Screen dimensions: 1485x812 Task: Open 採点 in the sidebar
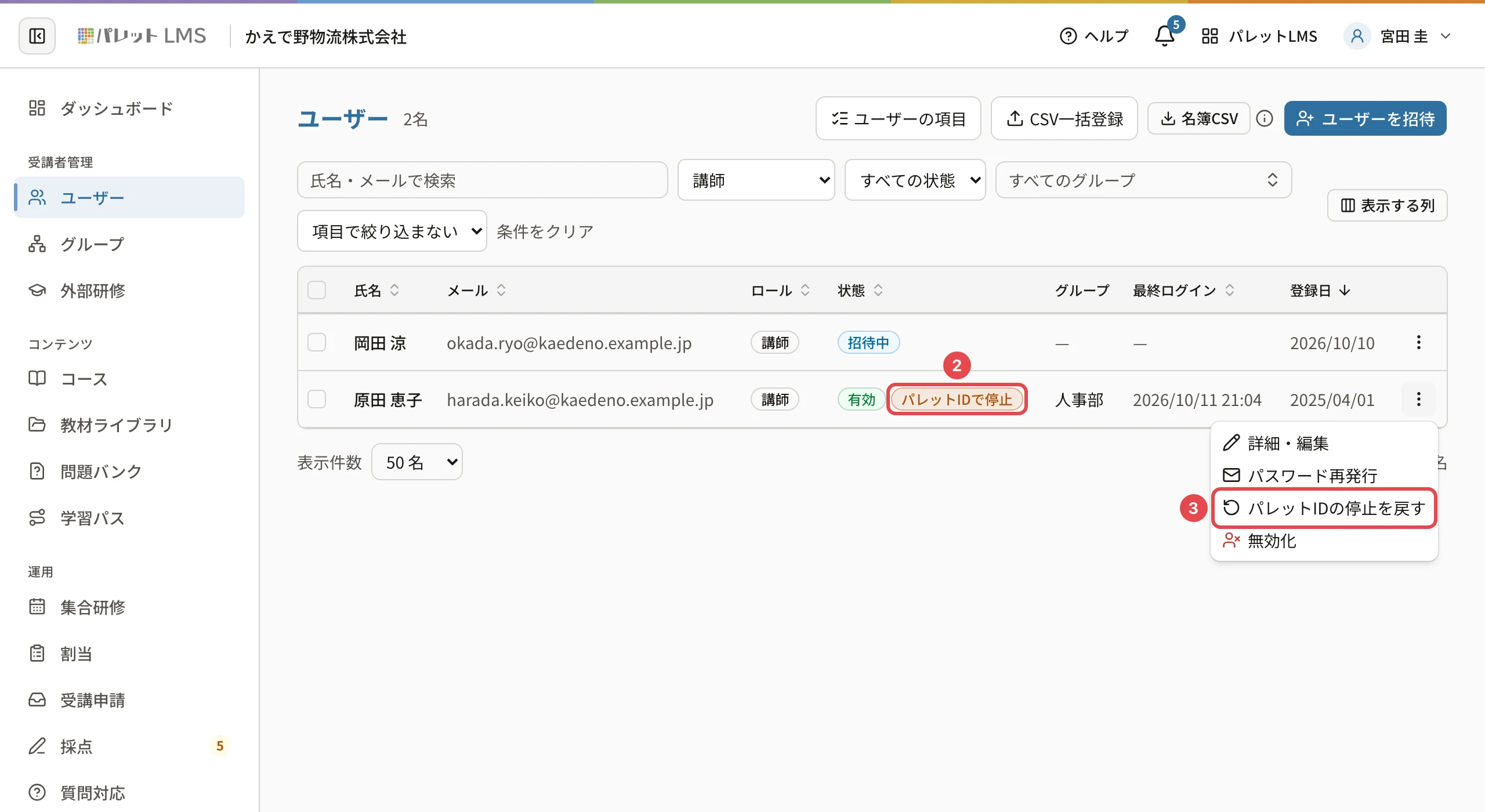[129, 746]
